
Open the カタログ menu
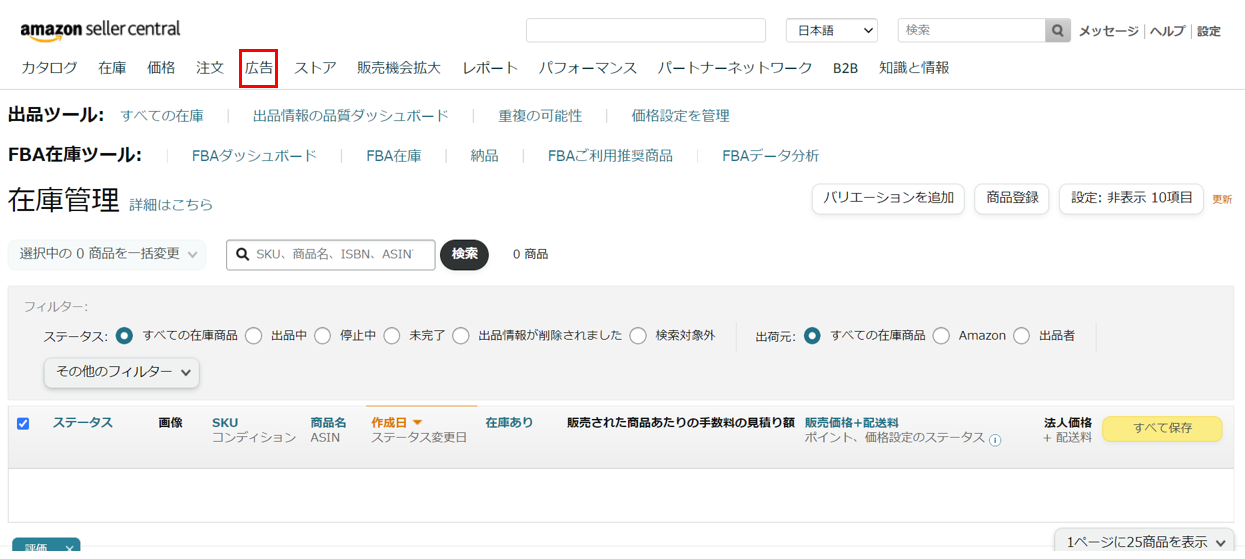[49, 68]
